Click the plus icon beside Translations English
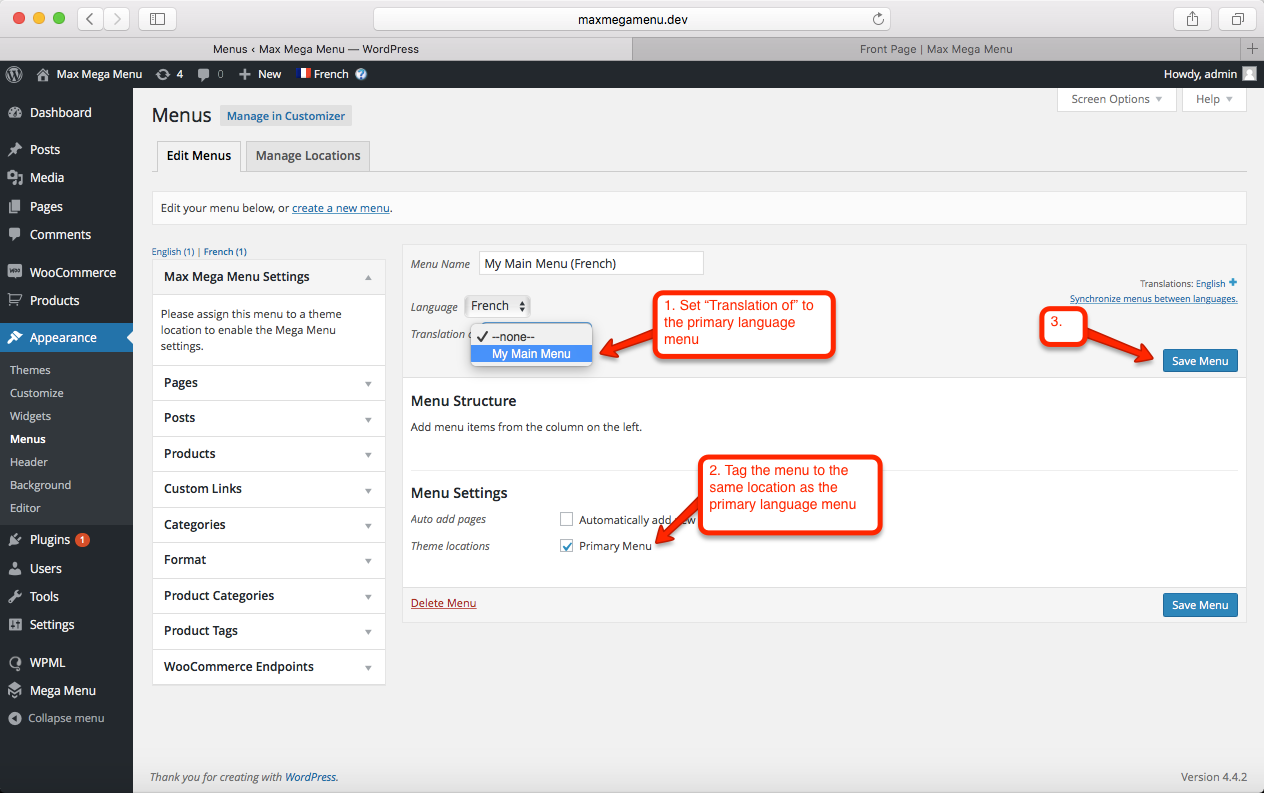 1233,283
